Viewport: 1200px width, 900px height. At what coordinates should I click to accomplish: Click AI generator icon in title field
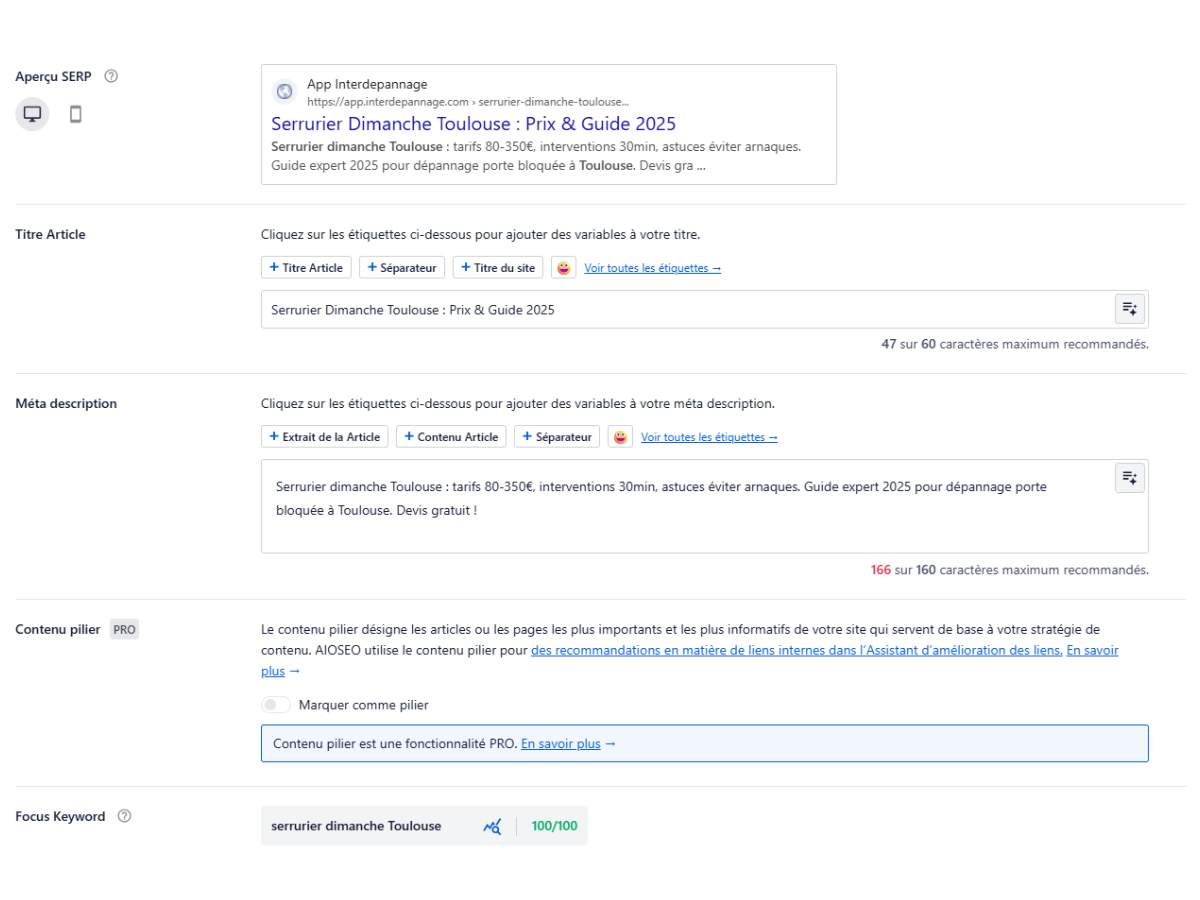[x=1129, y=309]
